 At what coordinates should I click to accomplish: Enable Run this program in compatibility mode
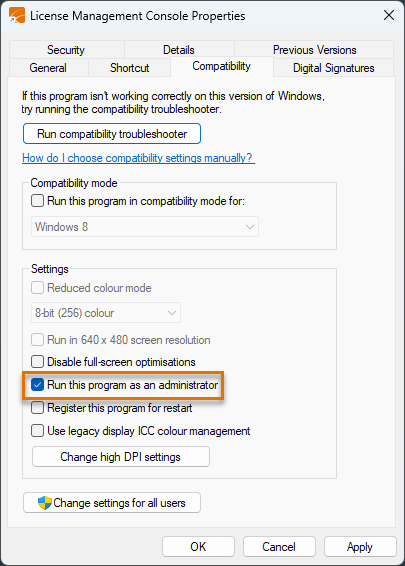(38, 201)
